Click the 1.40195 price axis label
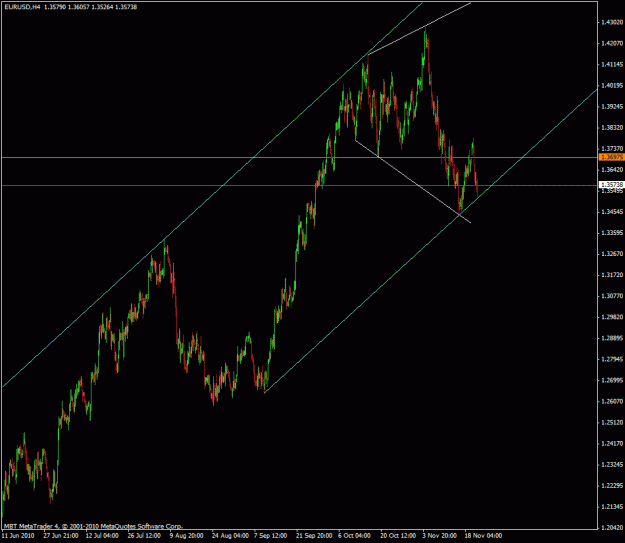 [612, 85]
